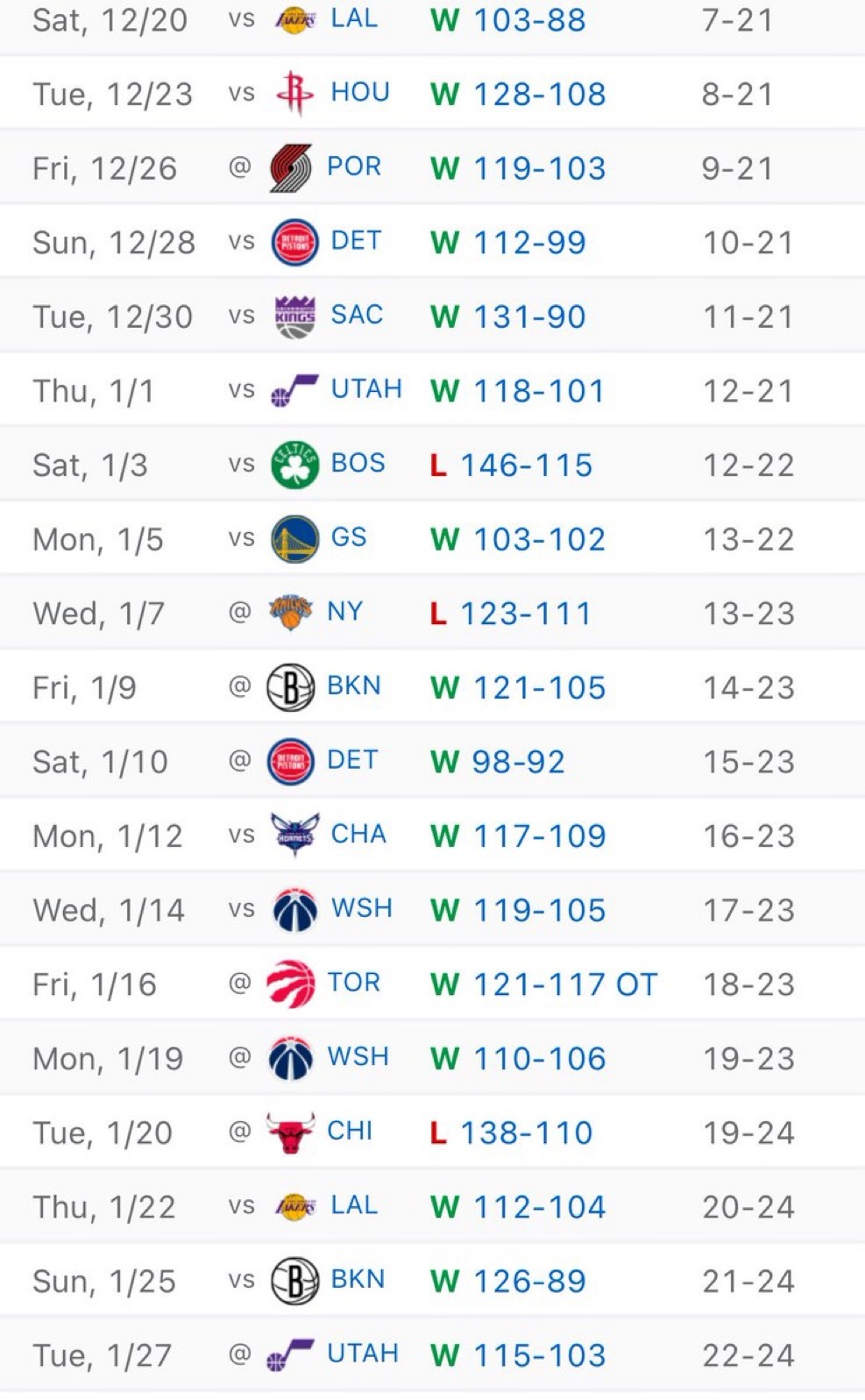865x1400 pixels.
Task: Tap the Charlotte Hornets logo
Action: click(x=294, y=835)
